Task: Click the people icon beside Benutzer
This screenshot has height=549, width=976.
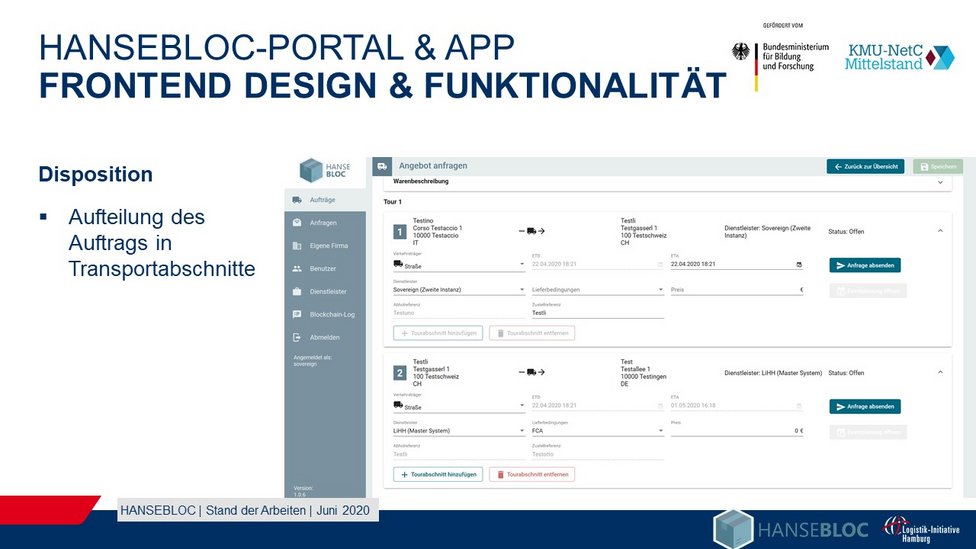Action: (x=297, y=269)
